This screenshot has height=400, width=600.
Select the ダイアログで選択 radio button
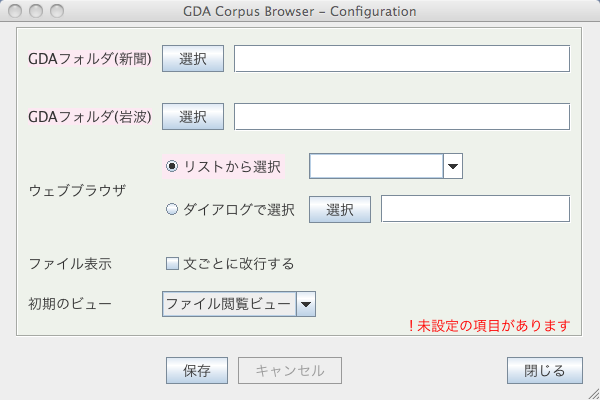tap(172, 209)
